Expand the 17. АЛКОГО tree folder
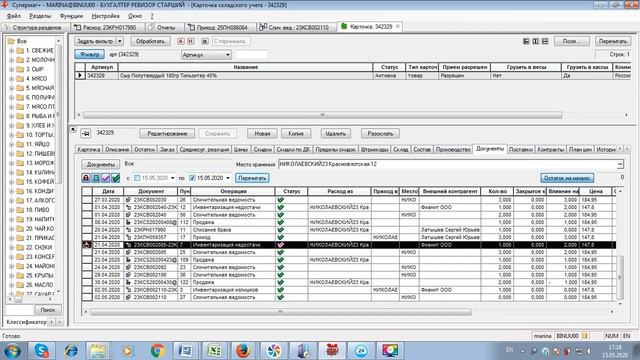Screen dimensions: 640x360 tap(11, 200)
